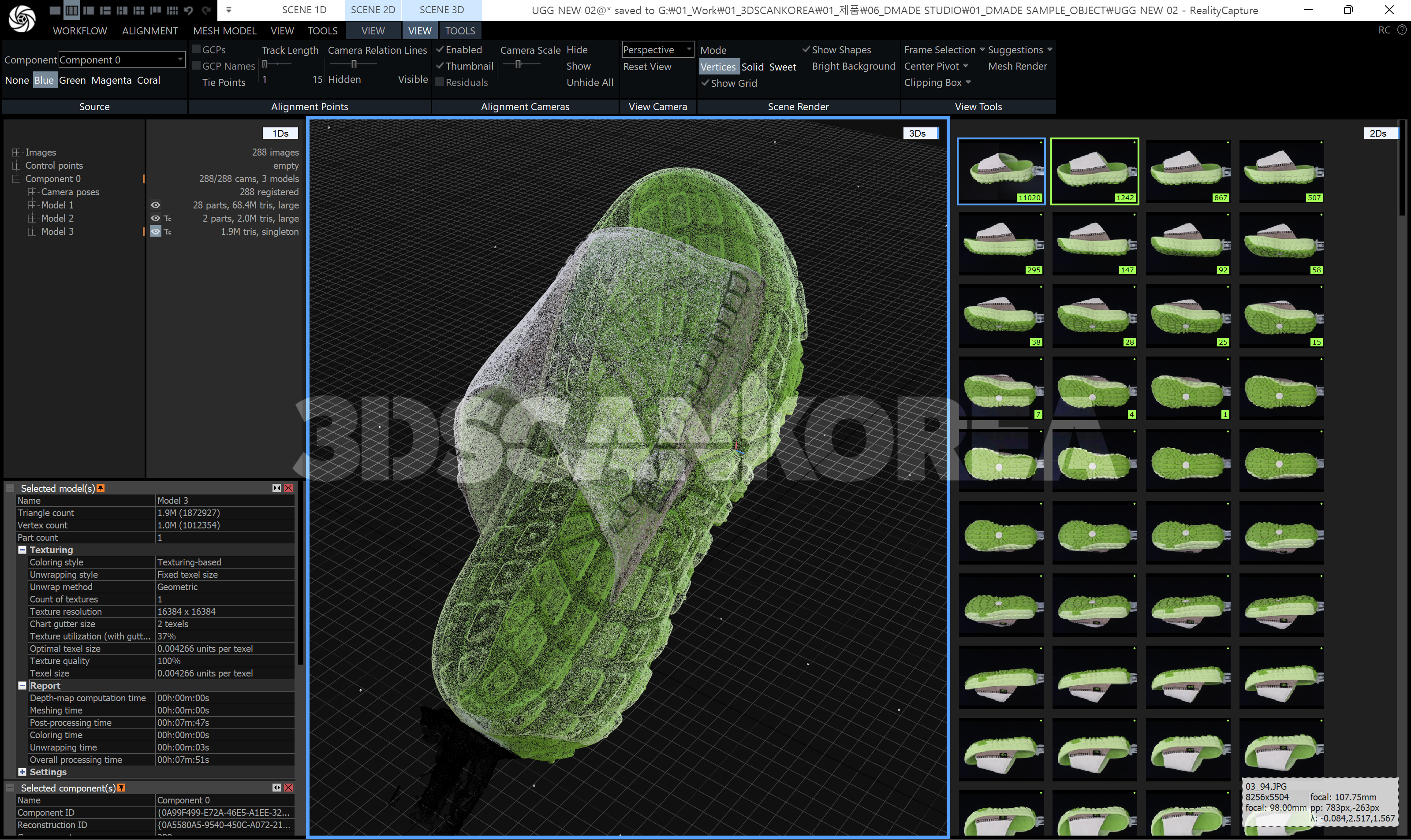Switch to the SCENE 2D tab
Screen dimensions: 1411x840
[x=373, y=10]
